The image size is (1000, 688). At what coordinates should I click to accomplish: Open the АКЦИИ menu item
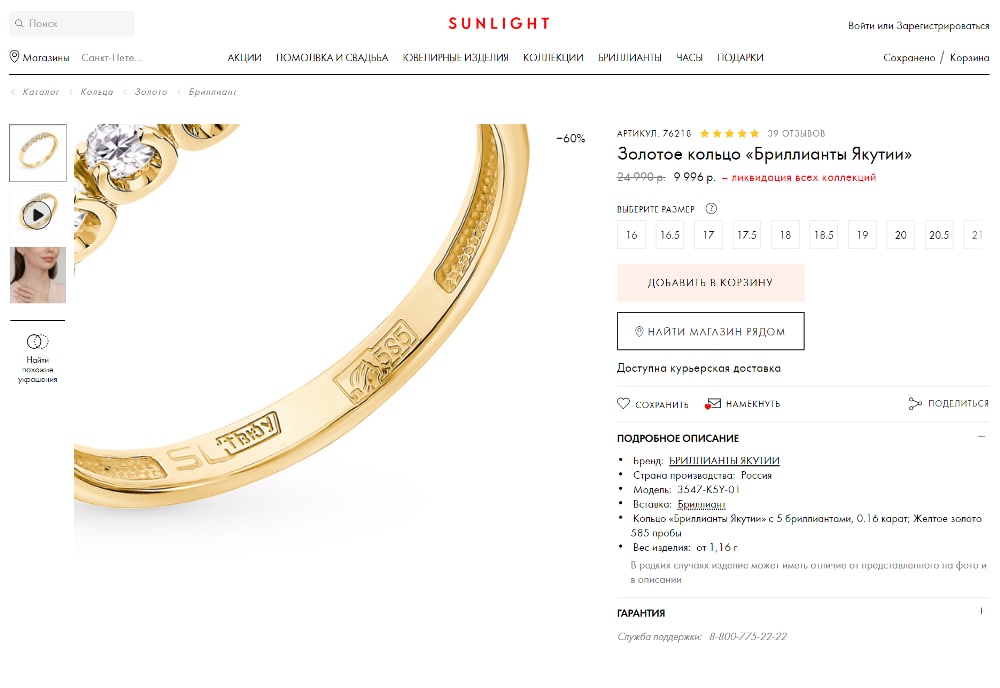(244, 57)
